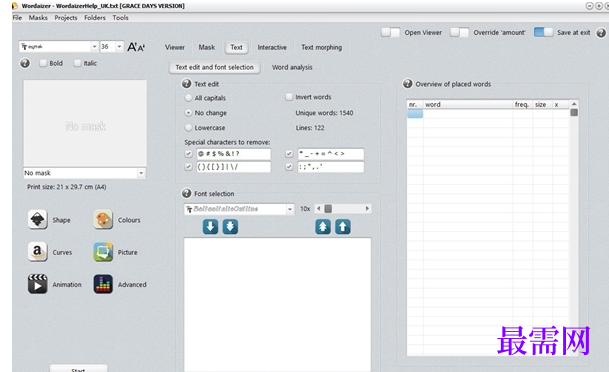Click the Start button
609x372 pixels.
(78, 369)
